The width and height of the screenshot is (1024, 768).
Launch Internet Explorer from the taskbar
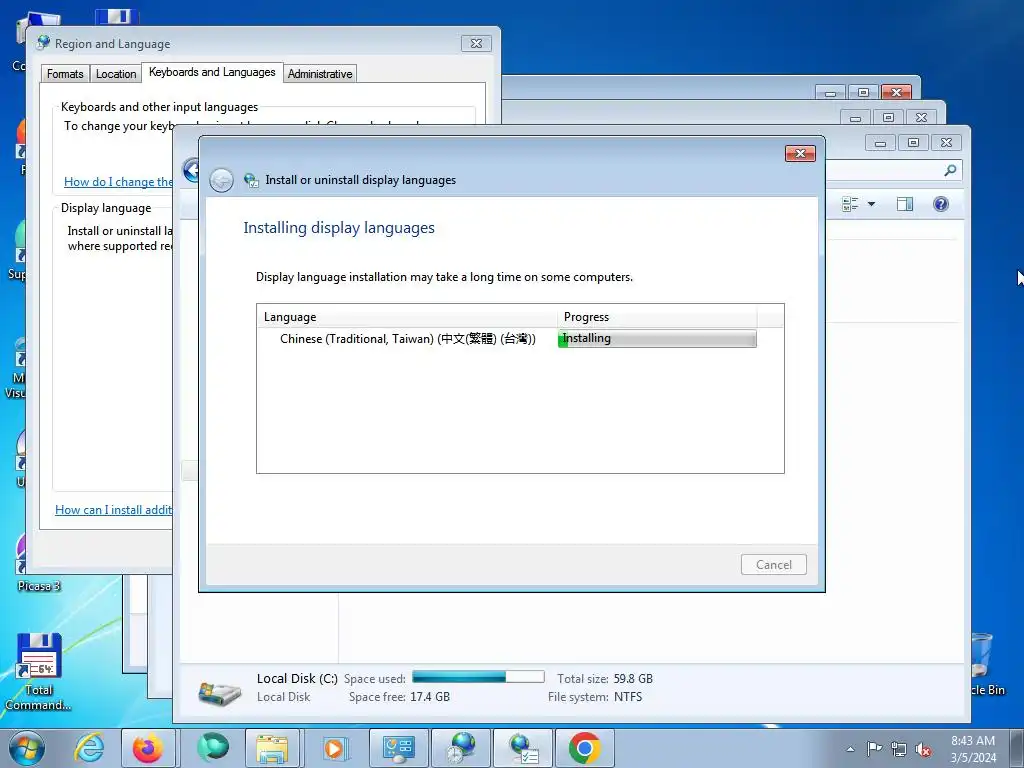(89, 748)
